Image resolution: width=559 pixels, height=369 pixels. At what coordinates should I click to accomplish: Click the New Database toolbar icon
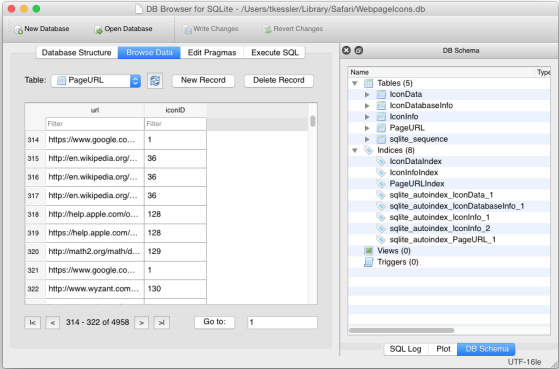point(18,29)
